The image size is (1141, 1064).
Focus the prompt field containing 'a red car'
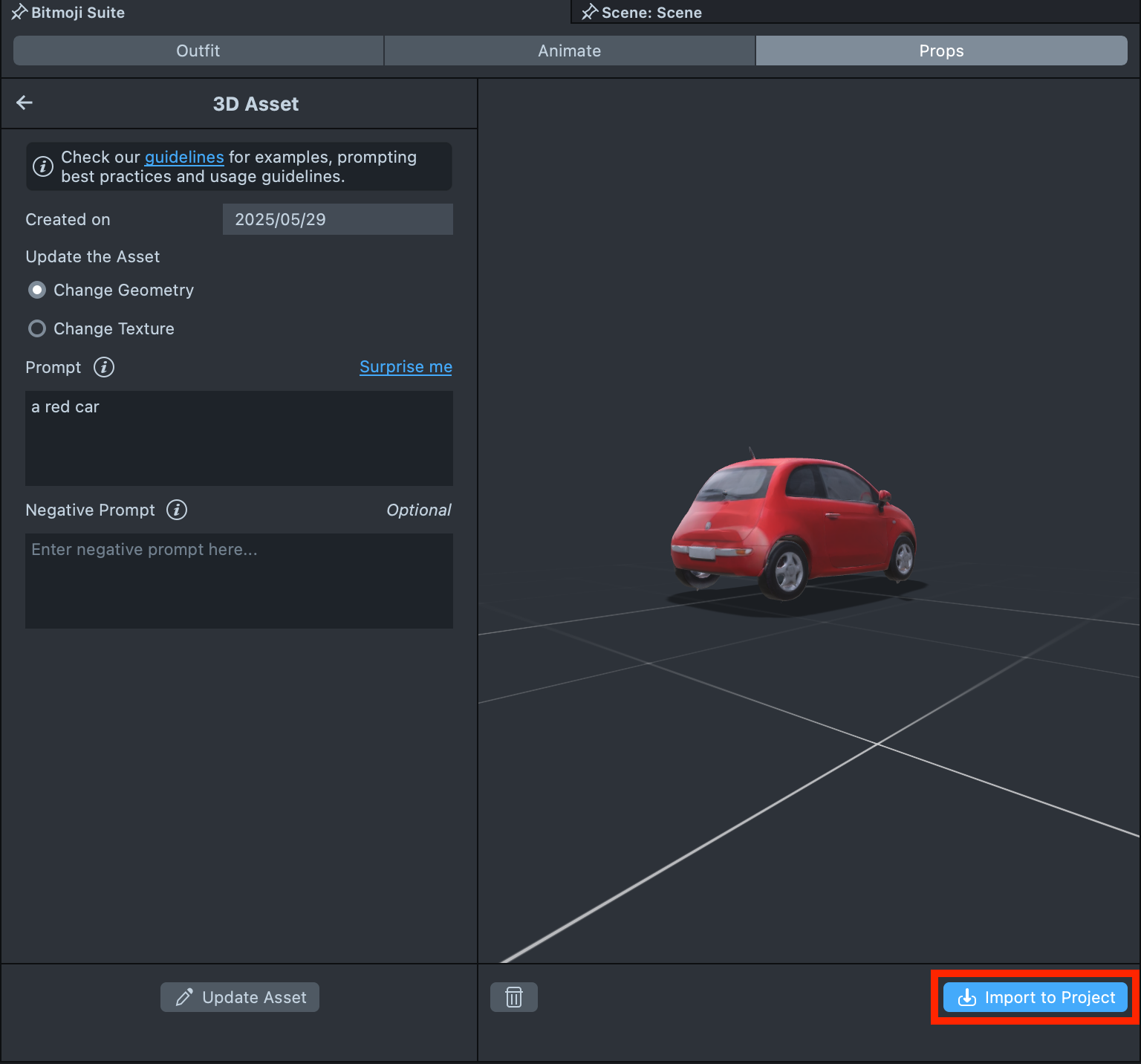pos(239,438)
